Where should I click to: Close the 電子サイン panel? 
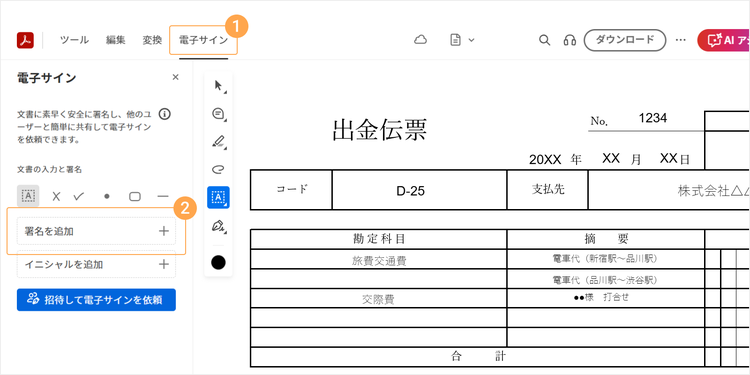[x=176, y=77]
